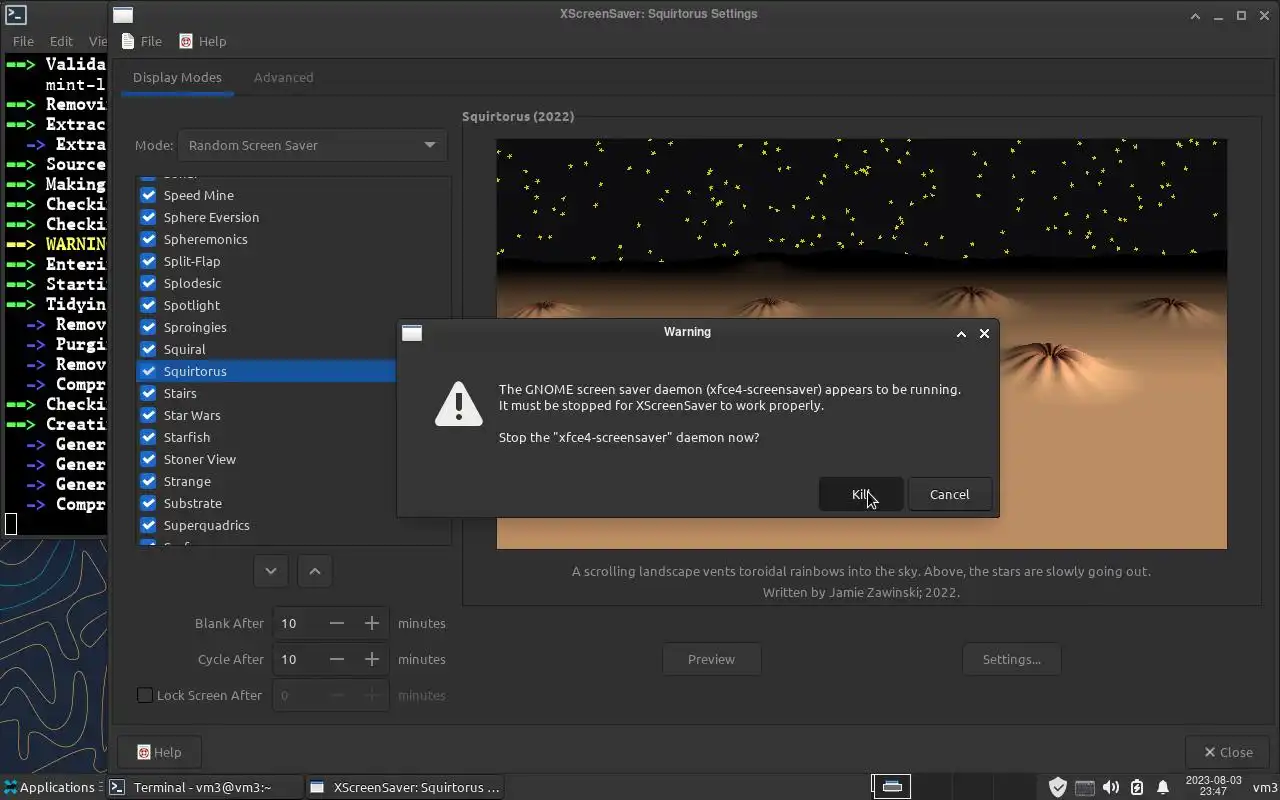This screenshot has width=1280, height=800.
Task: Click the warning triangle icon in dialog
Action: (459, 404)
